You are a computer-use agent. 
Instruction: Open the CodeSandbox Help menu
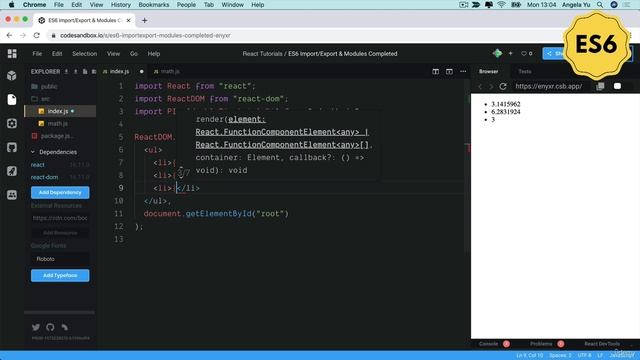tap(154, 53)
